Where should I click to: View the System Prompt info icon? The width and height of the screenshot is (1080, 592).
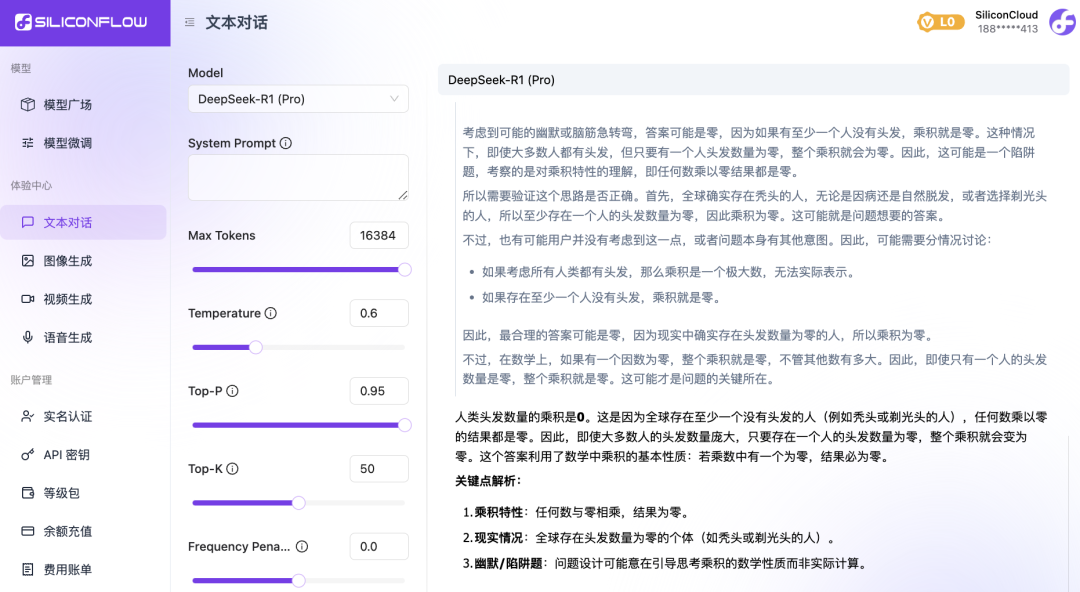287,143
